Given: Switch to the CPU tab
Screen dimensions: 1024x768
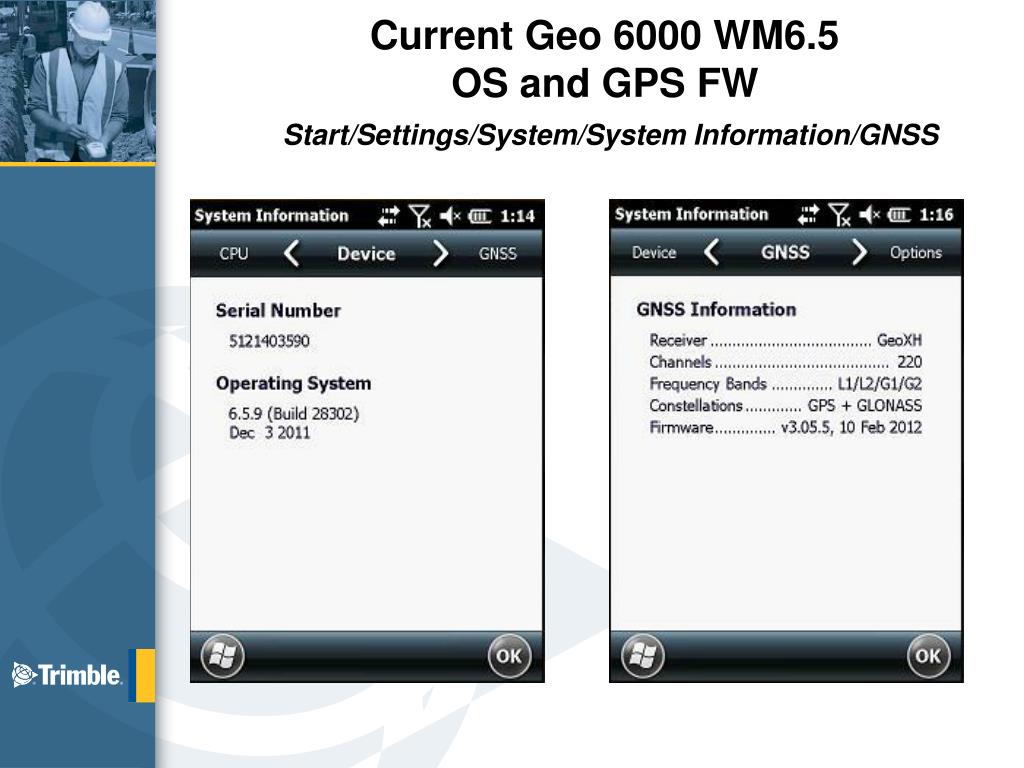Looking at the screenshot, I should 234,253.
